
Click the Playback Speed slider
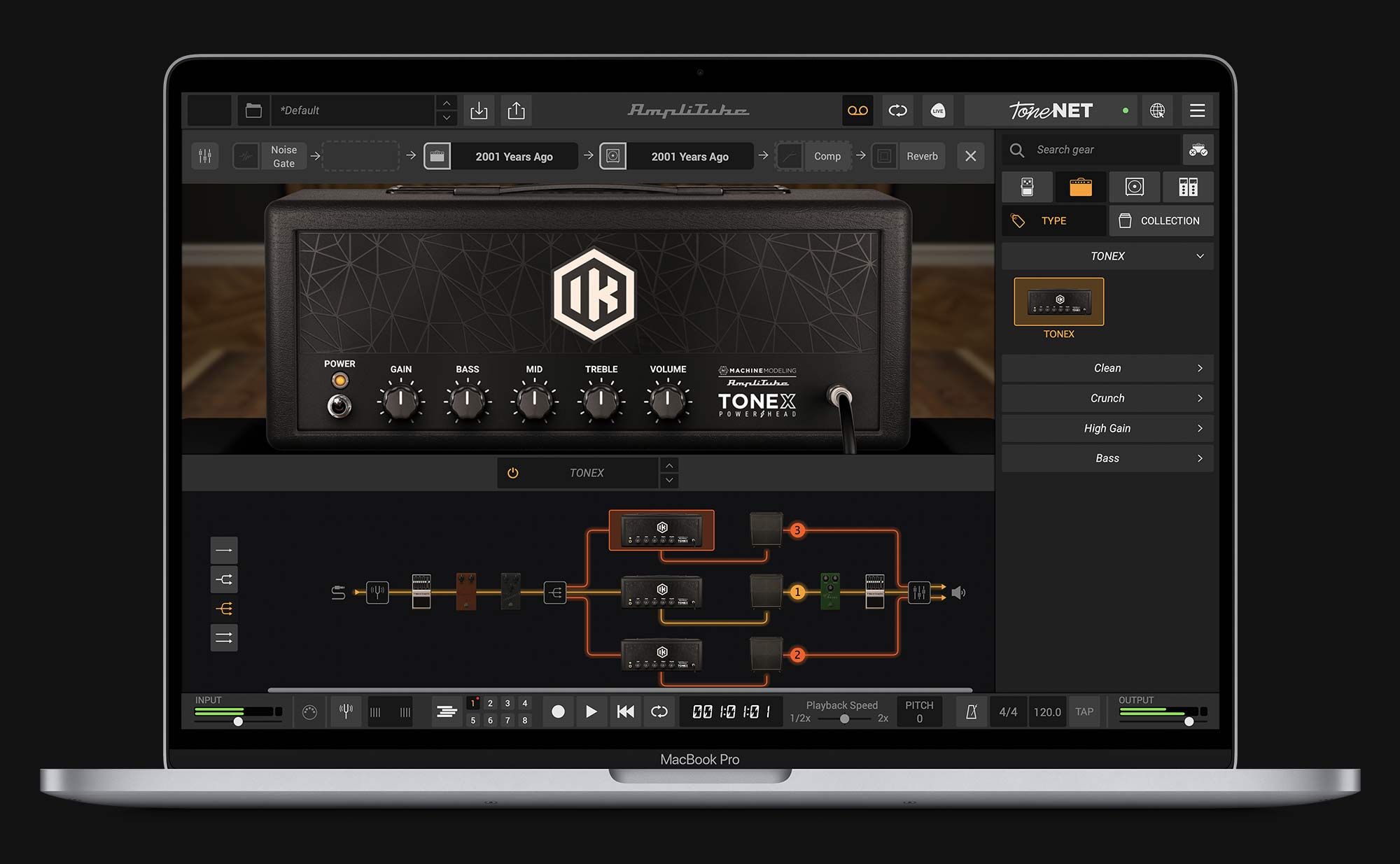pyautogui.click(x=844, y=718)
